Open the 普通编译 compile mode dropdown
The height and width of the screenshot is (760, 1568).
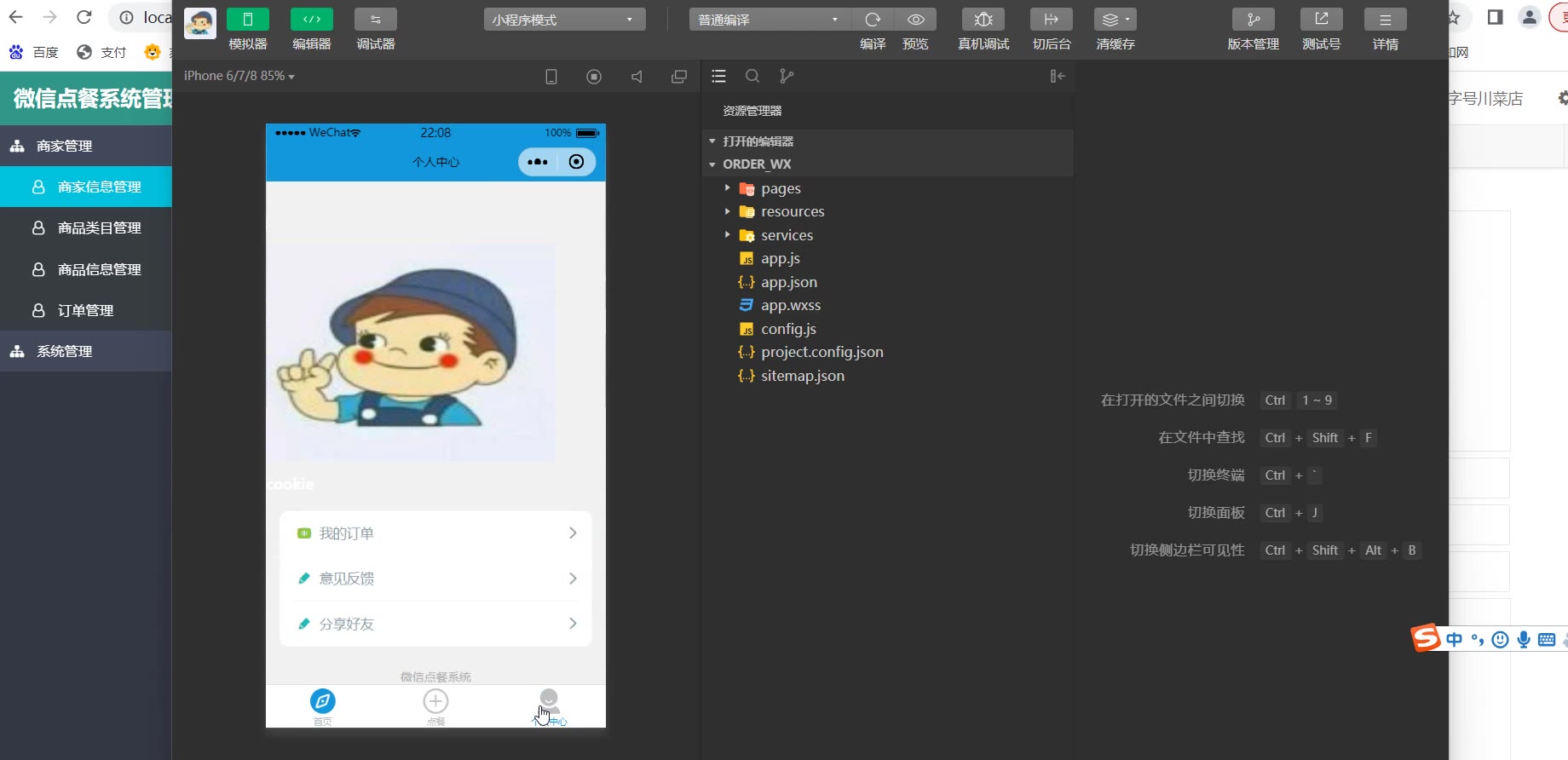(769, 20)
